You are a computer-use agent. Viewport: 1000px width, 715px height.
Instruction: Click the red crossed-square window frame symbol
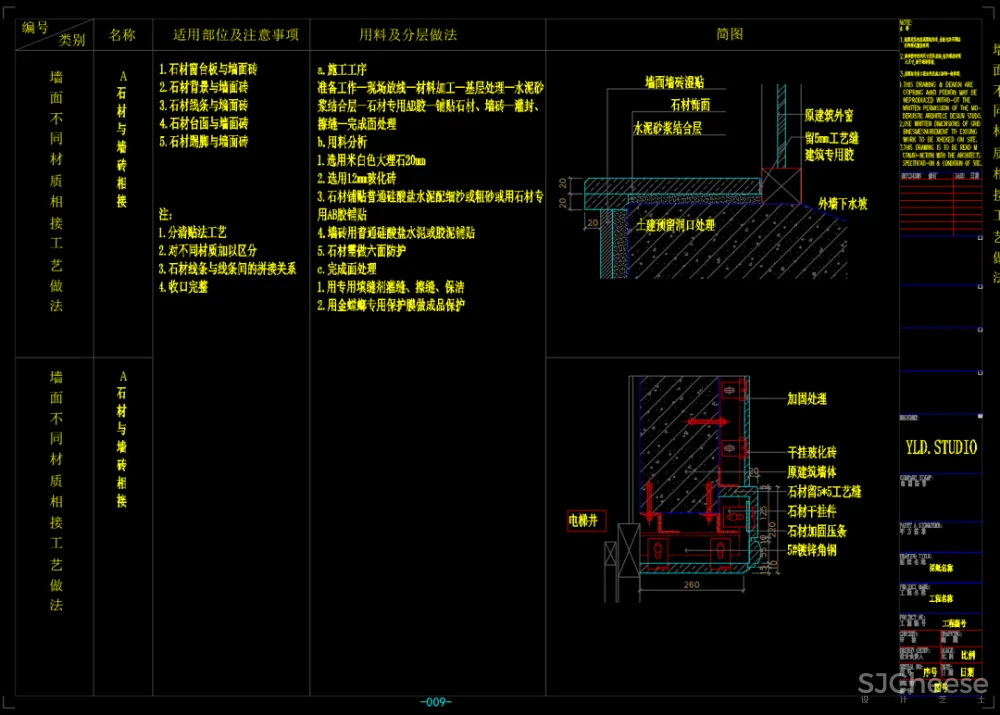pyautogui.click(x=780, y=184)
